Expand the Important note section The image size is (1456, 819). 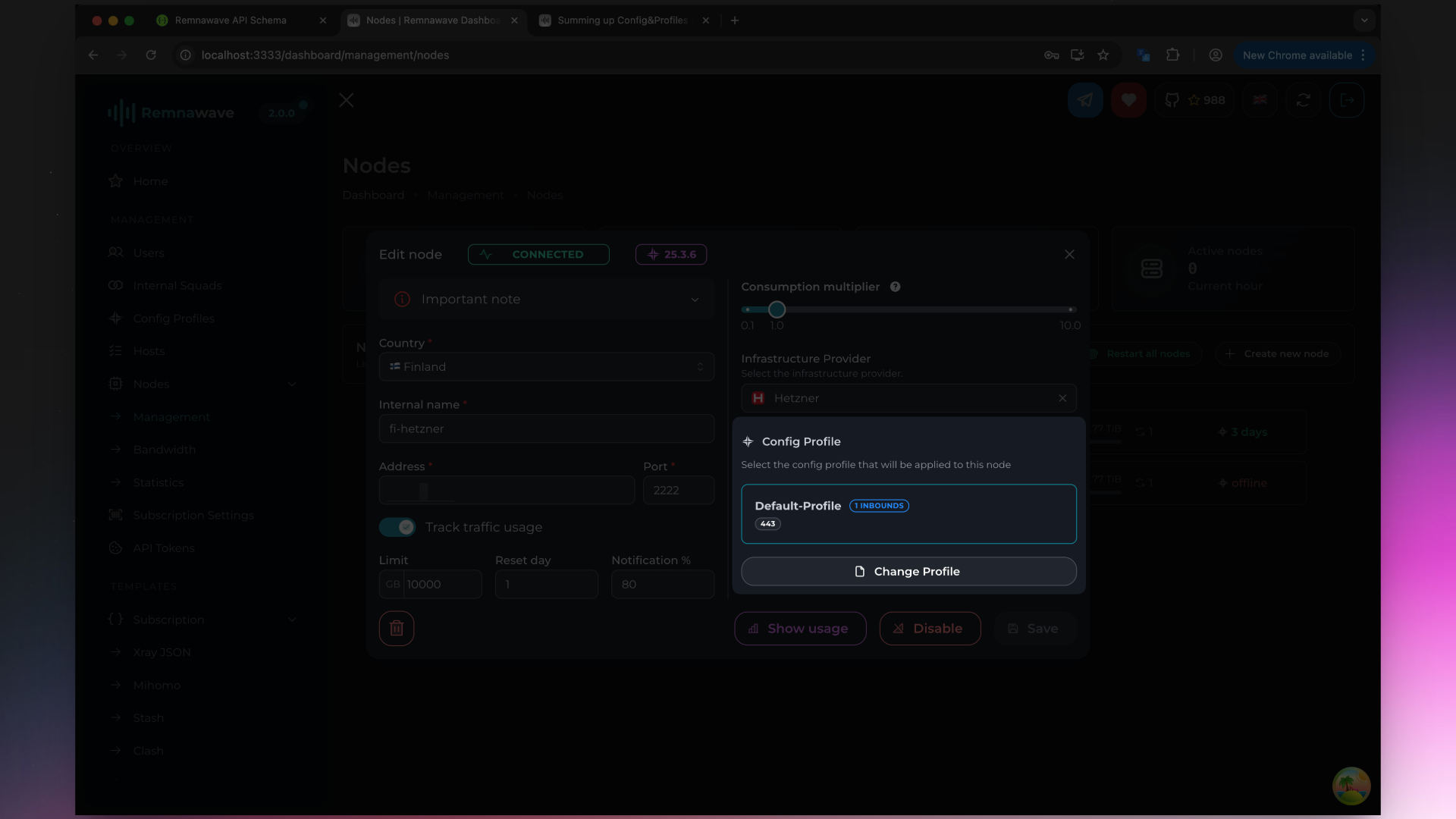(x=695, y=299)
